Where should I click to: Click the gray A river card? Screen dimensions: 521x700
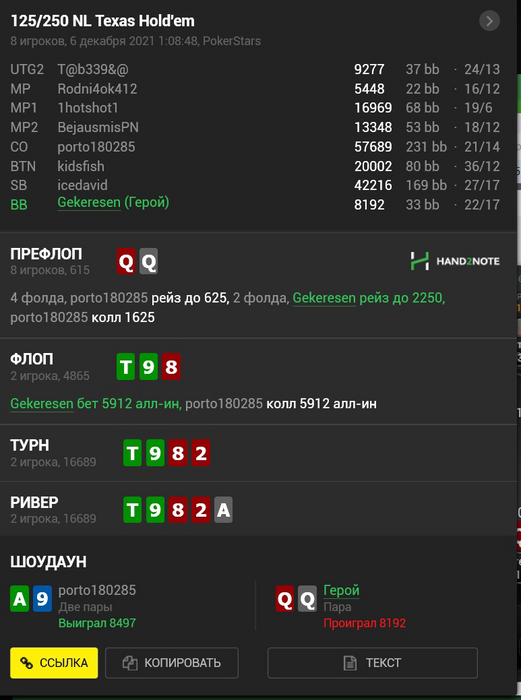click(x=223, y=510)
